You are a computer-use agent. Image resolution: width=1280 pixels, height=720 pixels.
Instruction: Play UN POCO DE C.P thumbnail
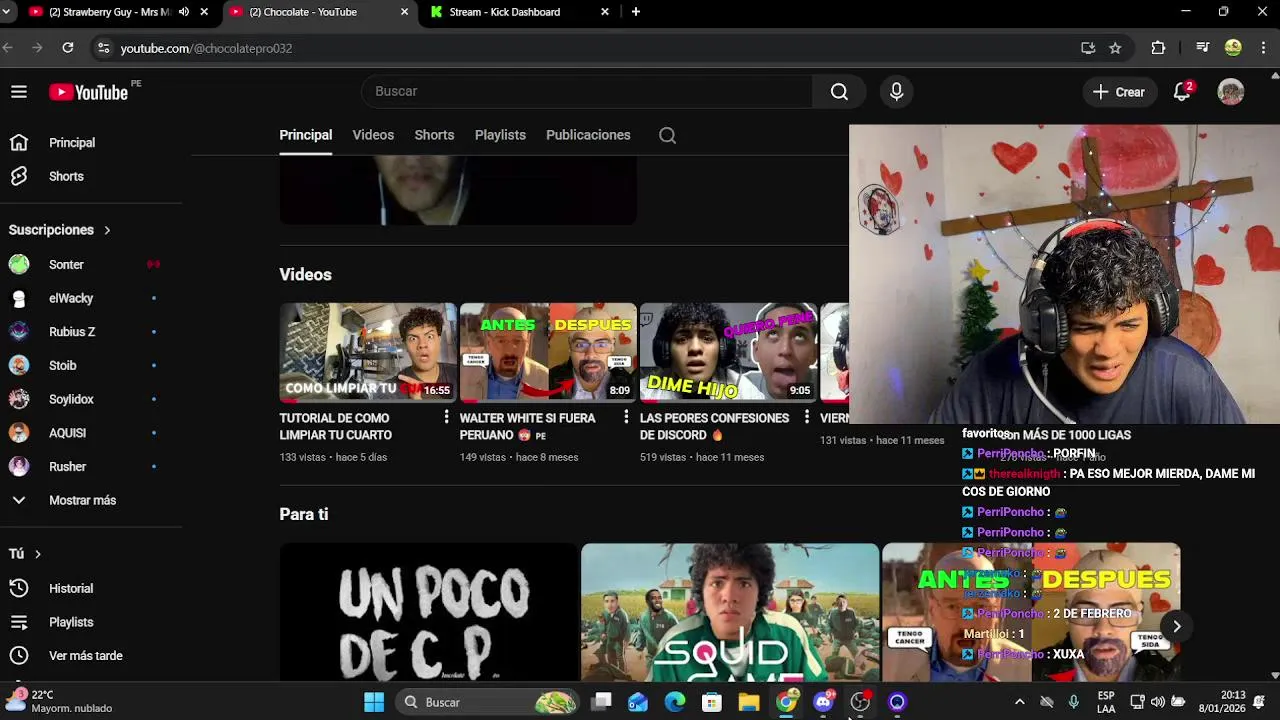tap(429, 612)
